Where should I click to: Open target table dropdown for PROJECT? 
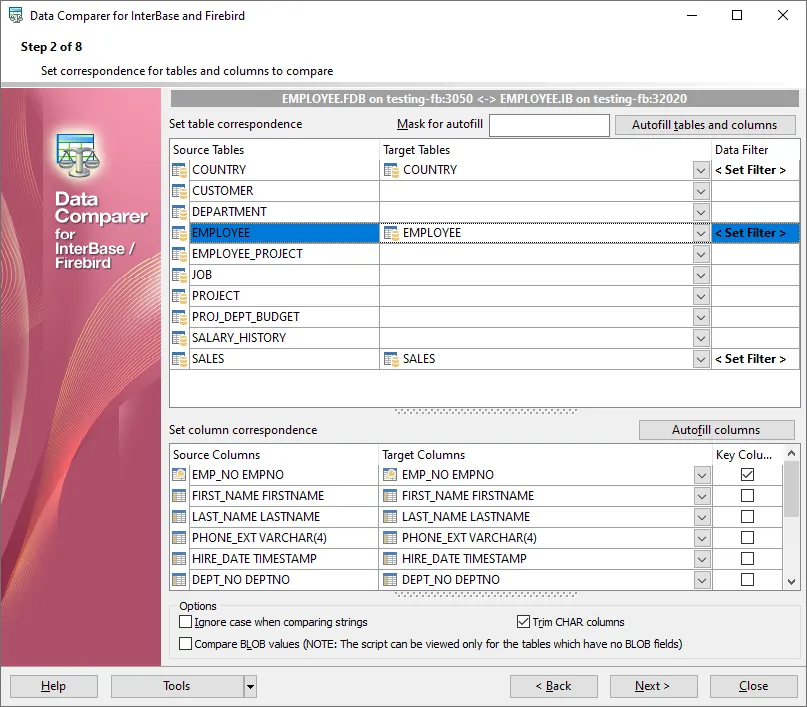coord(701,296)
